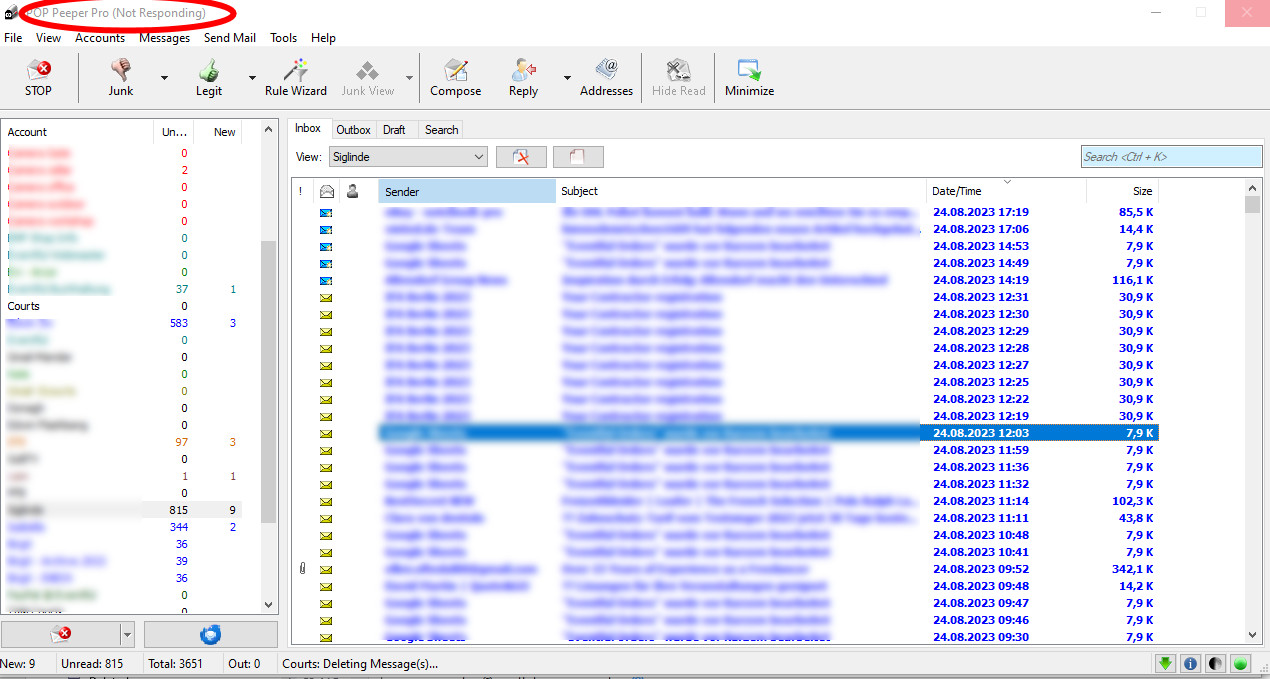Mark the message as Junk
The width and height of the screenshot is (1270, 679).
tap(121, 78)
